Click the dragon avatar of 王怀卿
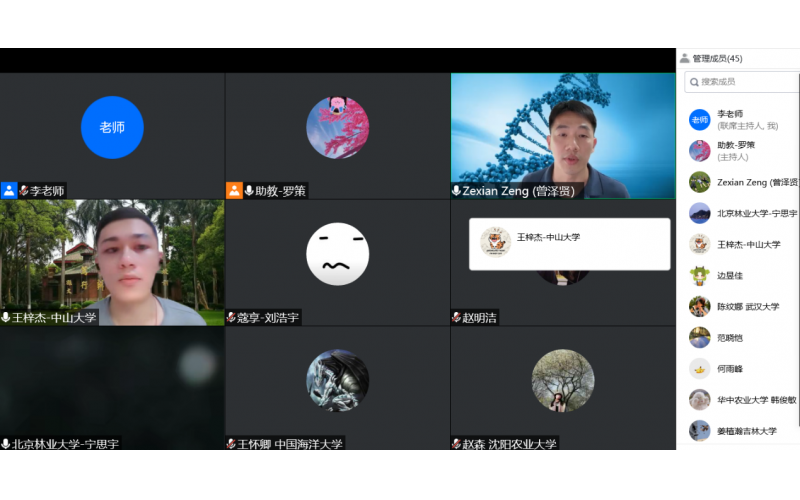 [x=337, y=380]
